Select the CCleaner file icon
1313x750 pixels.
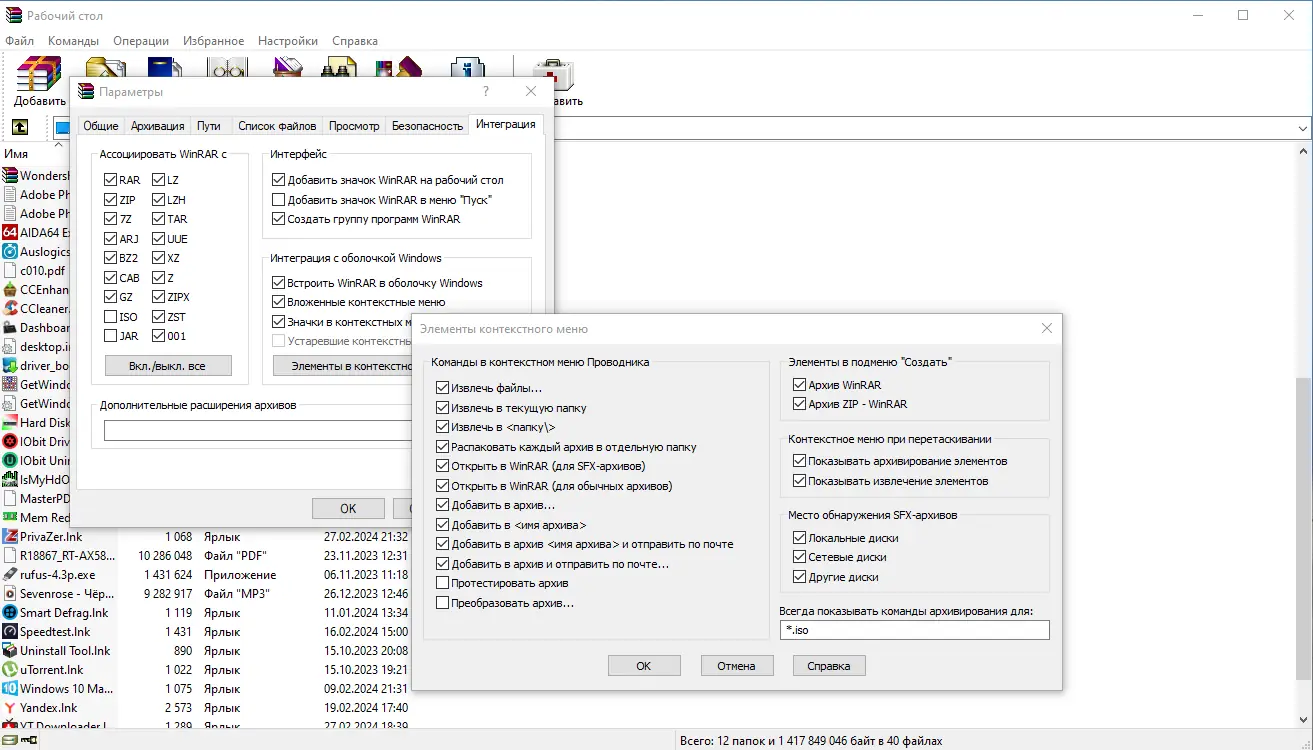pos(11,308)
